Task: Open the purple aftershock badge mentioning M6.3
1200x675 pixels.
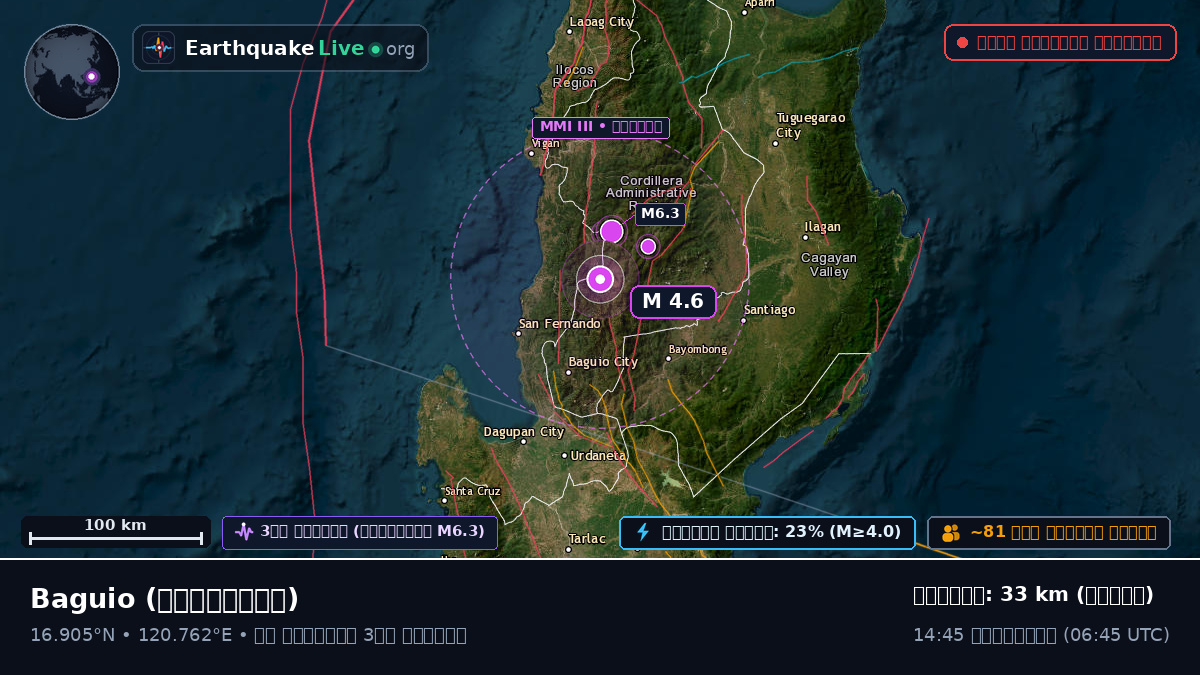Action: [360, 532]
